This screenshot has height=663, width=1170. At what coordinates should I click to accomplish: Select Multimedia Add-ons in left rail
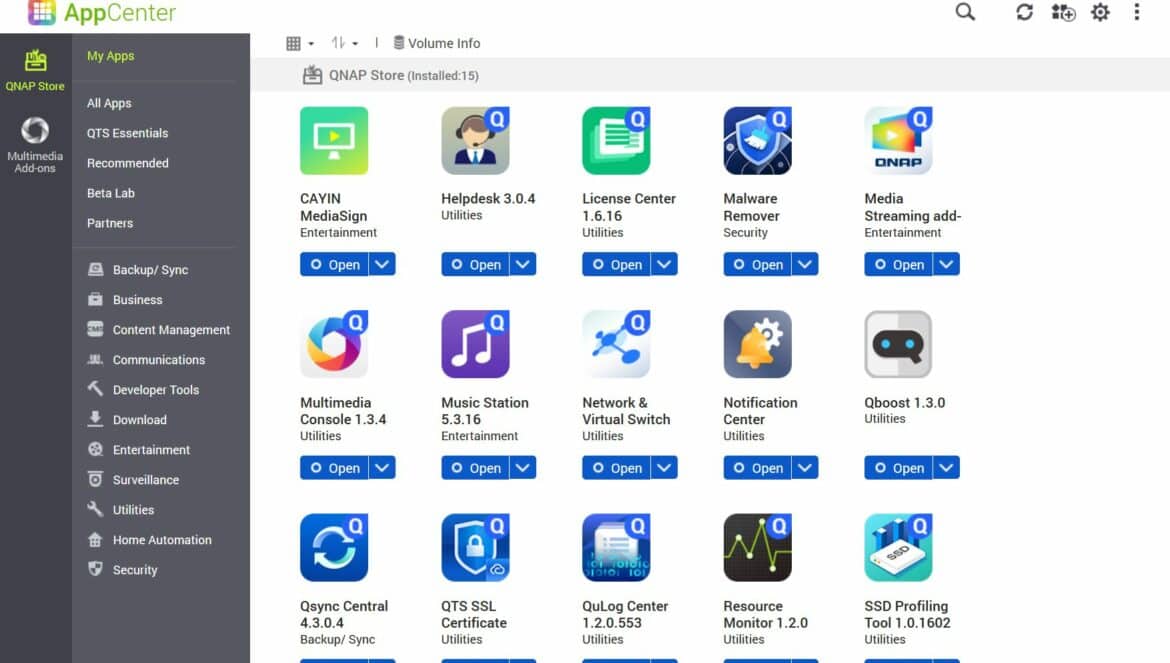(x=35, y=145)
